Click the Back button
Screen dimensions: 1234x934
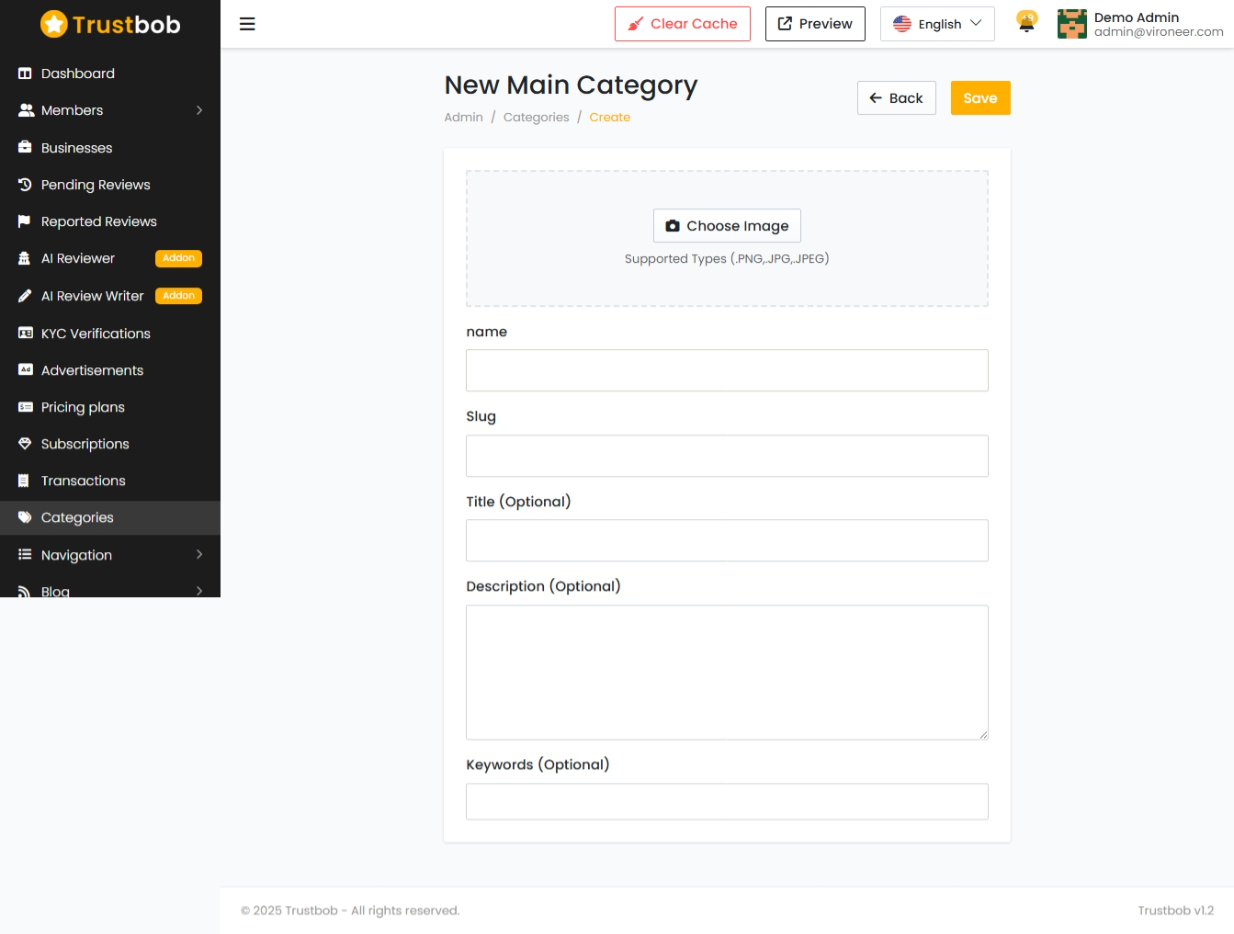click(x=896, y=98)
